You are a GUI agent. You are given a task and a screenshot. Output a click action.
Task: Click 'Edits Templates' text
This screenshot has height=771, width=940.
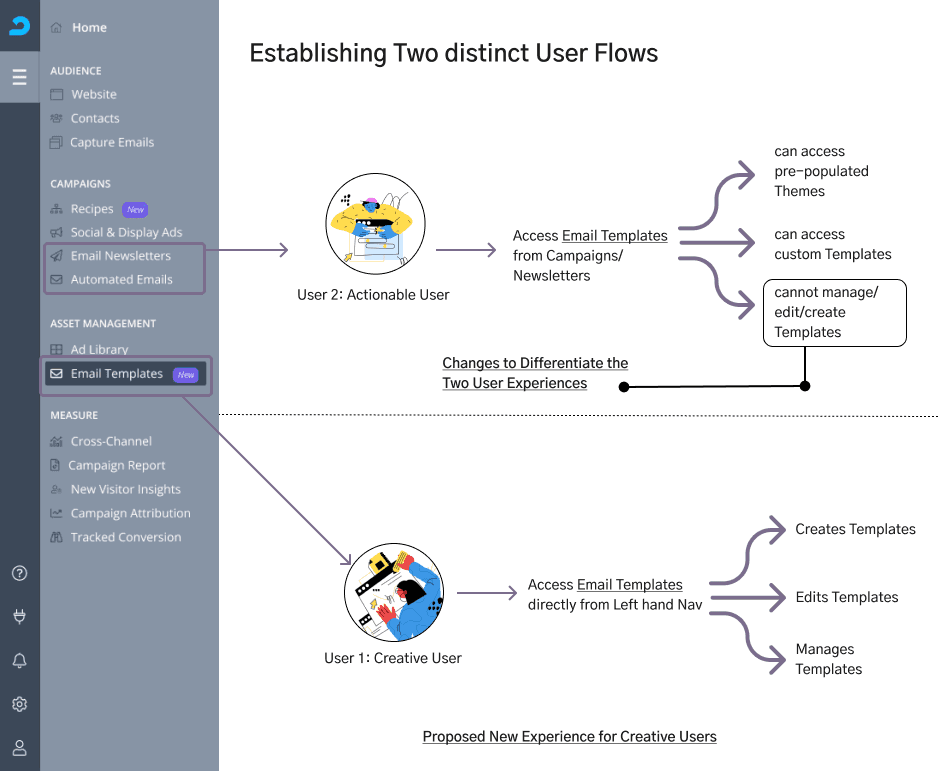[x=846, y=597]
